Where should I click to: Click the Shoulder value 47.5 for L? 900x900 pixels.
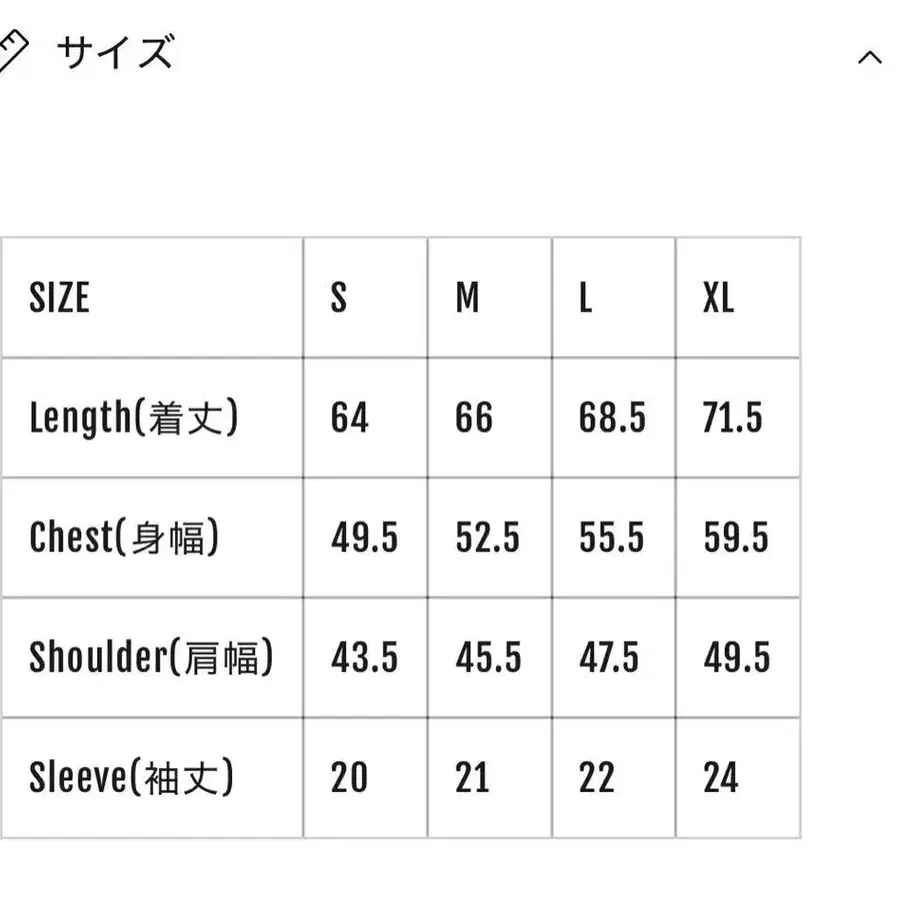coord(608,658)
